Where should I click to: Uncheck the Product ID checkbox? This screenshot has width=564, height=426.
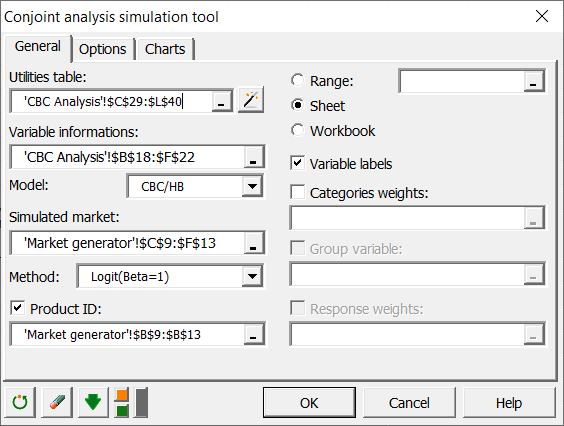tap(18, 308)
